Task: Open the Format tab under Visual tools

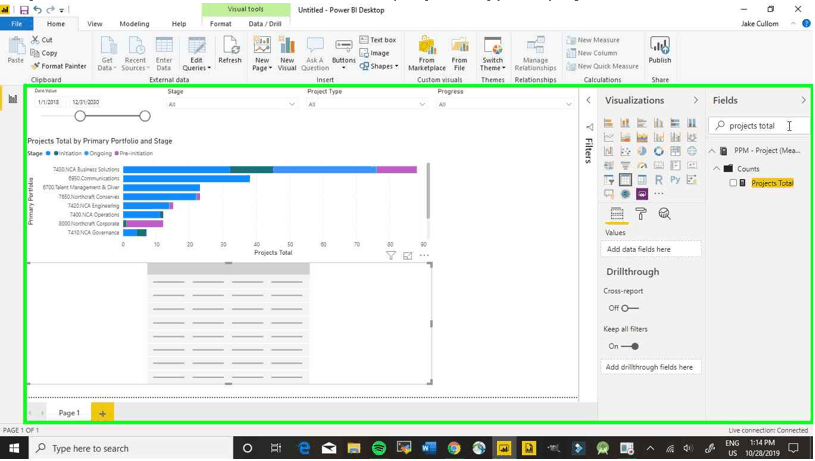Action: [x=220, y=24]
